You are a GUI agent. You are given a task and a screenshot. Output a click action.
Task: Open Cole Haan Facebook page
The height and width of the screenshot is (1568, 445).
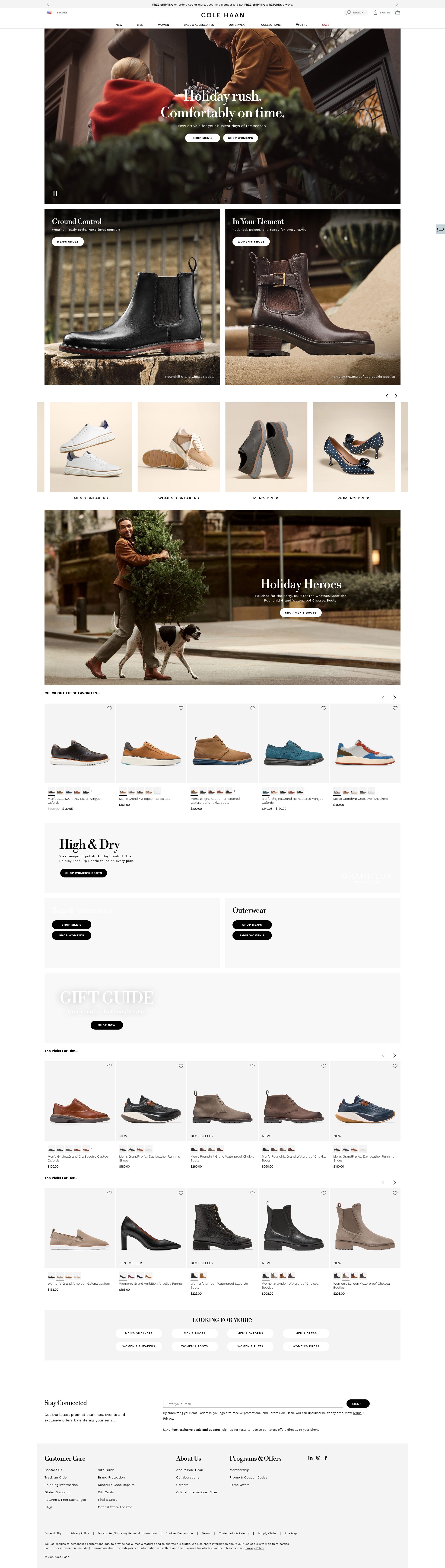(x=326, y=1458)
